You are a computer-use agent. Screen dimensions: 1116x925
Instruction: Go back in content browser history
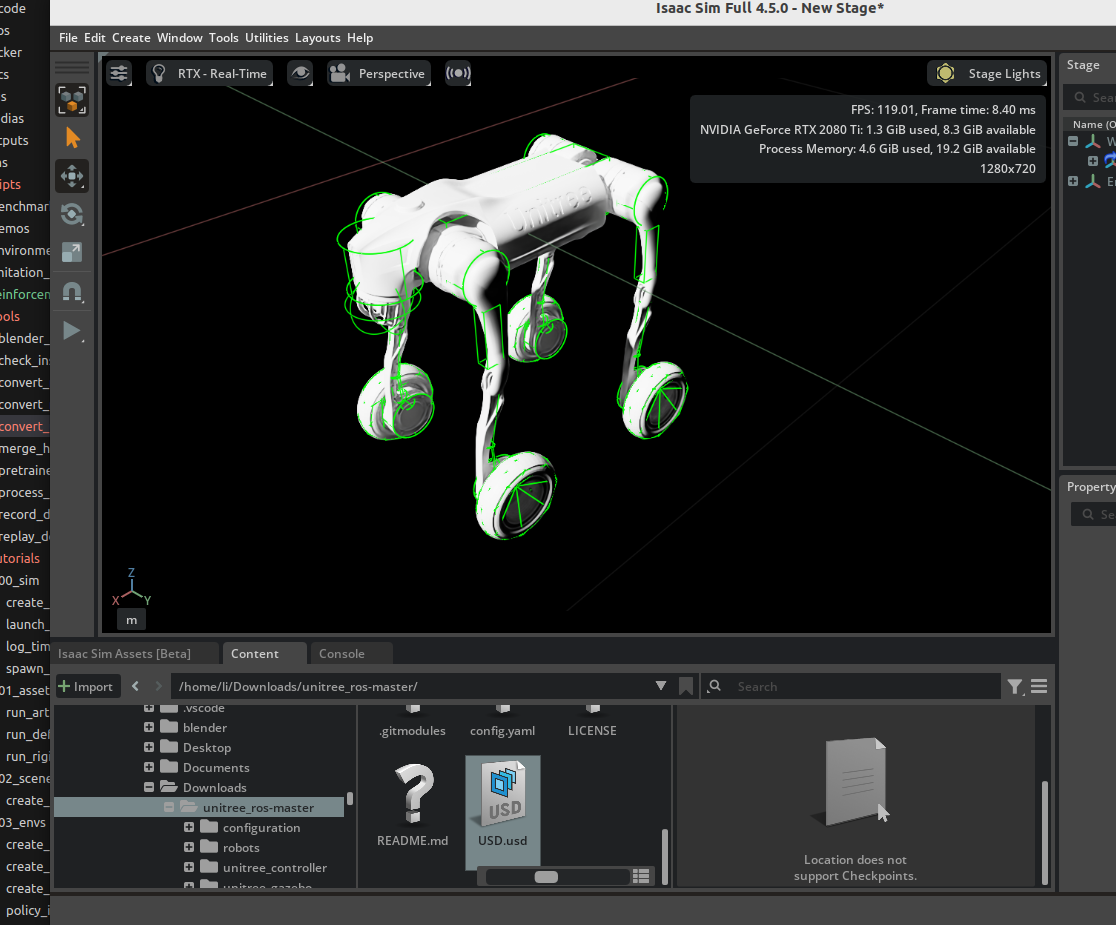(x=135, y=686)
